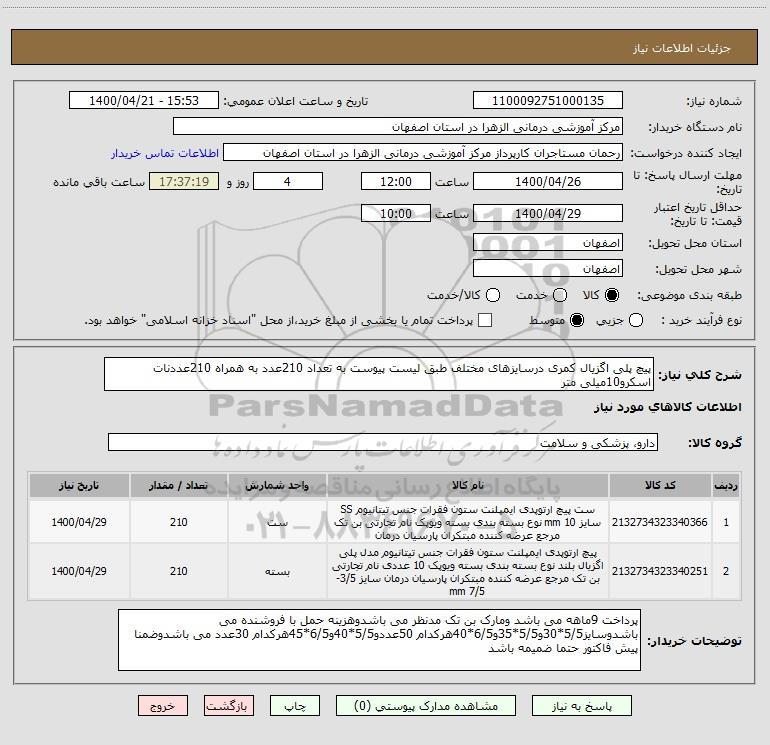The height and width of the screenshot is (745, 770).
Task: Click the شماره نیاز field 1100092751000135
Action: 548,101
